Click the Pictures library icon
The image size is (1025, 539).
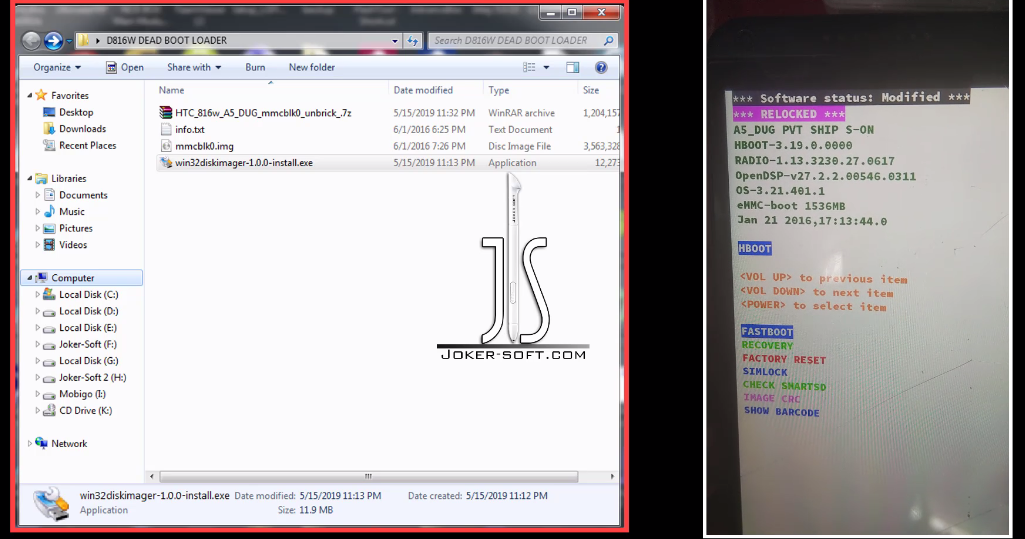[x=49, y=228]
